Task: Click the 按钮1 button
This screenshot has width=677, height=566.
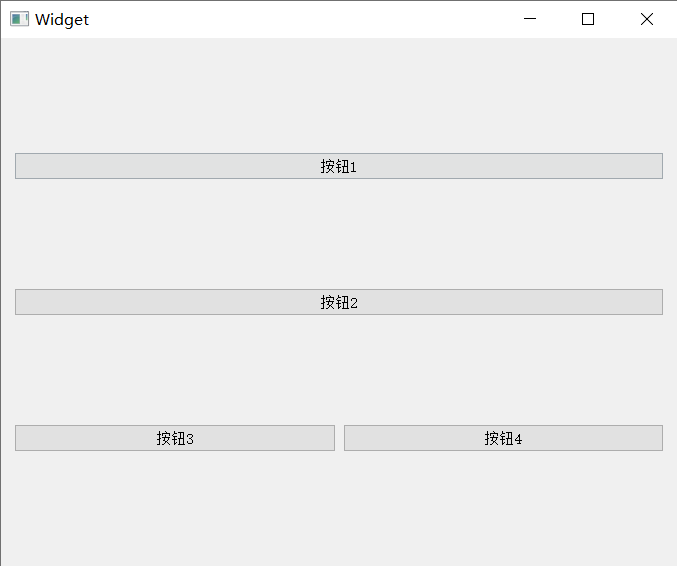Action: 339,166
